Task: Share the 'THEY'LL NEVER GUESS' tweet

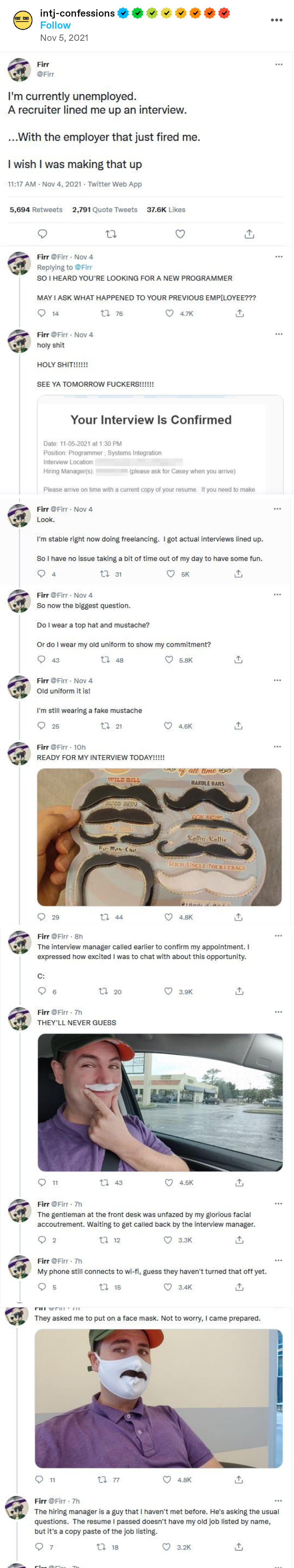Action: [239, 1182]
